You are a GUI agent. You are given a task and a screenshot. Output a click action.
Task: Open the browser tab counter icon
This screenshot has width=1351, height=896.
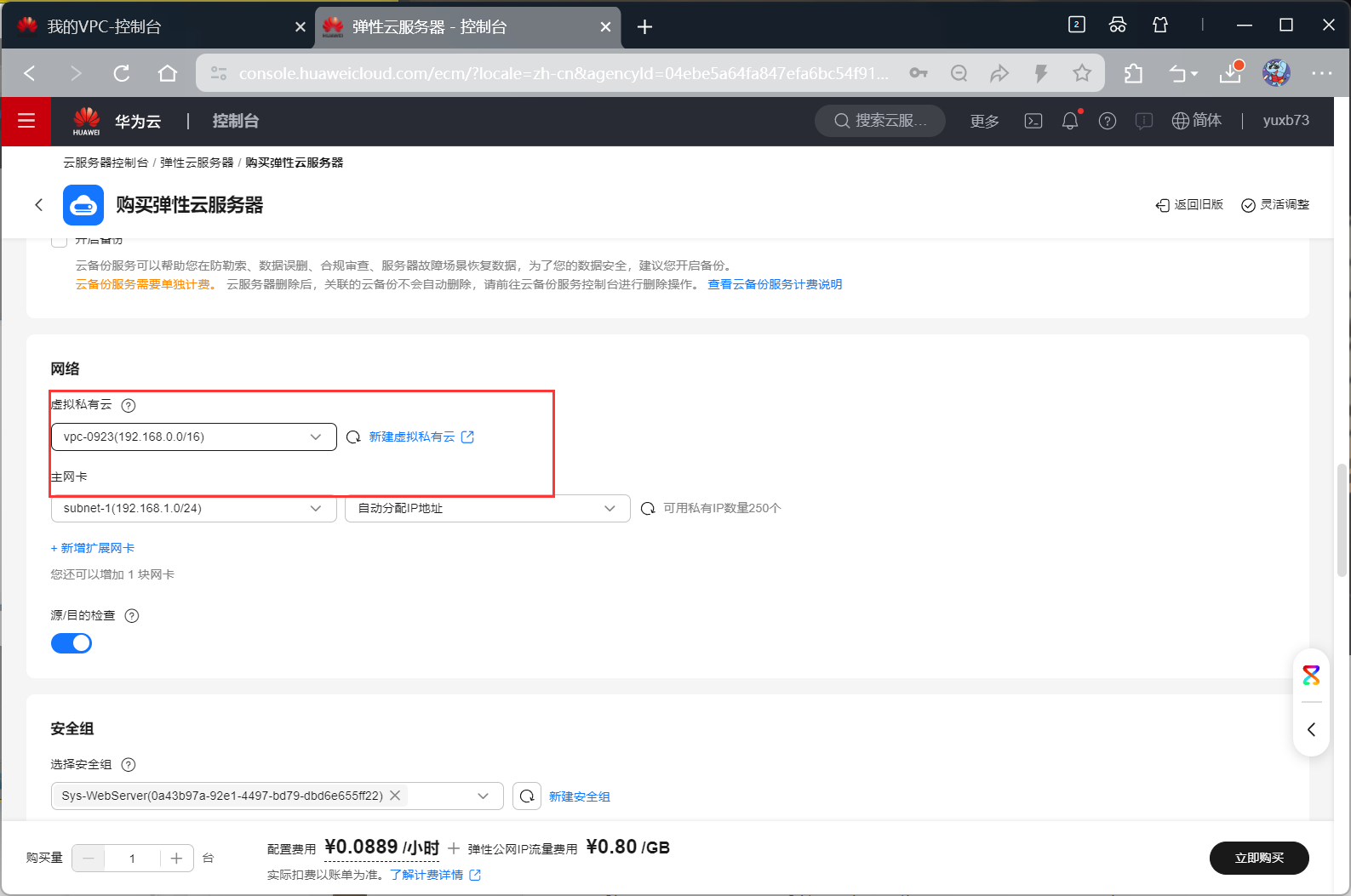coord(1077,25)
